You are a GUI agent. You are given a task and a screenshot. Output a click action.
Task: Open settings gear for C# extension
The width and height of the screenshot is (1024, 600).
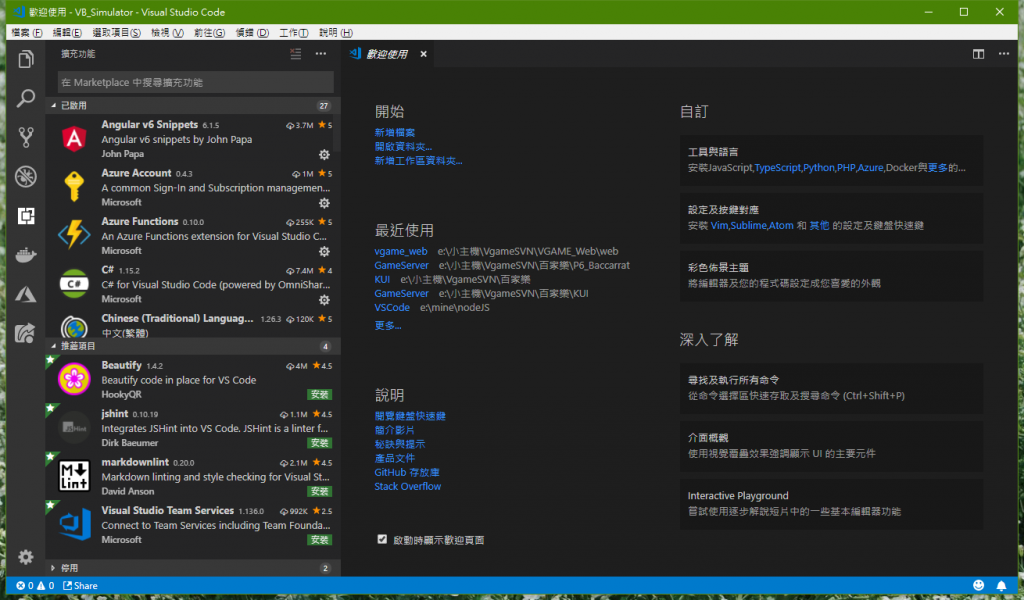(x=324, y=300)
